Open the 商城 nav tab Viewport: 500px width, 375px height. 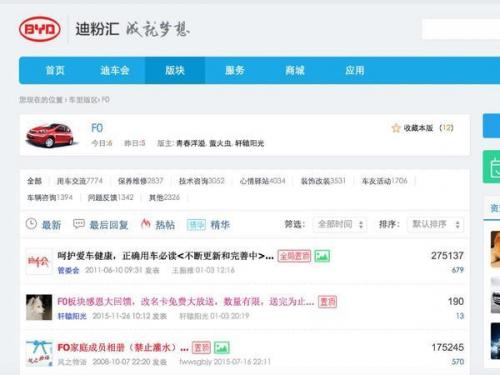295,70
